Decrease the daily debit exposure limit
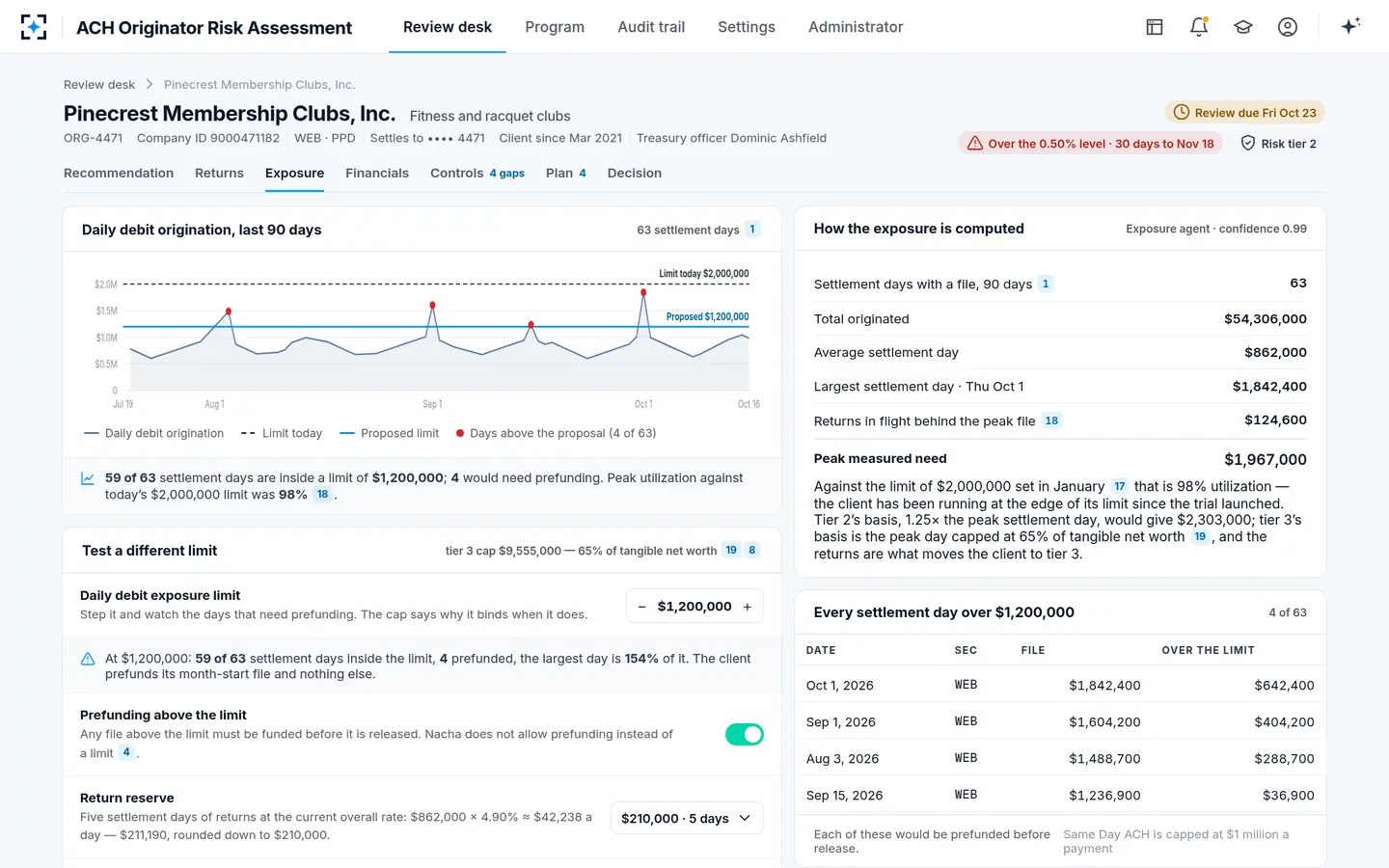Screen dimensions: 1389x868 642,607
